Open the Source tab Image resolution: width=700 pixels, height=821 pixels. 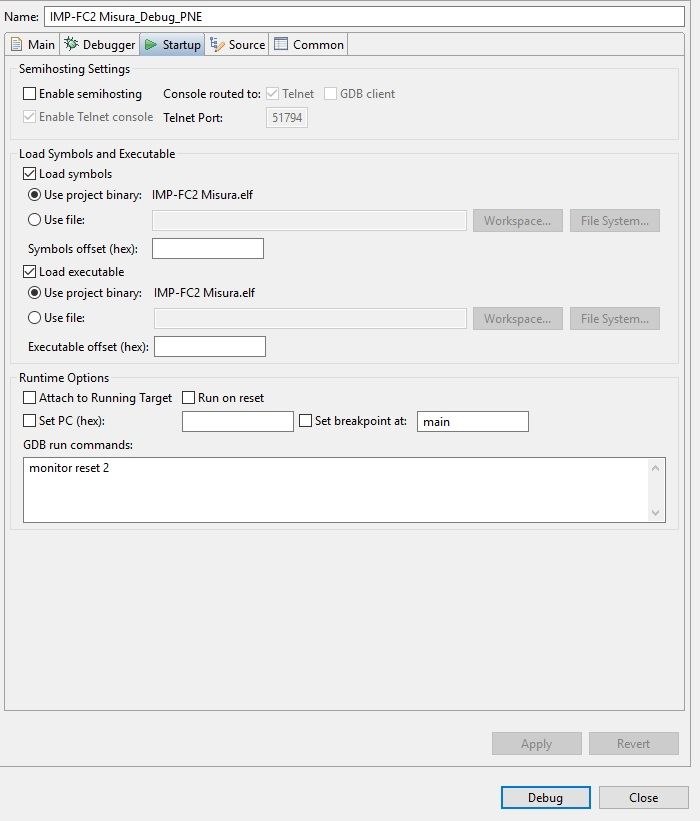click(237, 45)
